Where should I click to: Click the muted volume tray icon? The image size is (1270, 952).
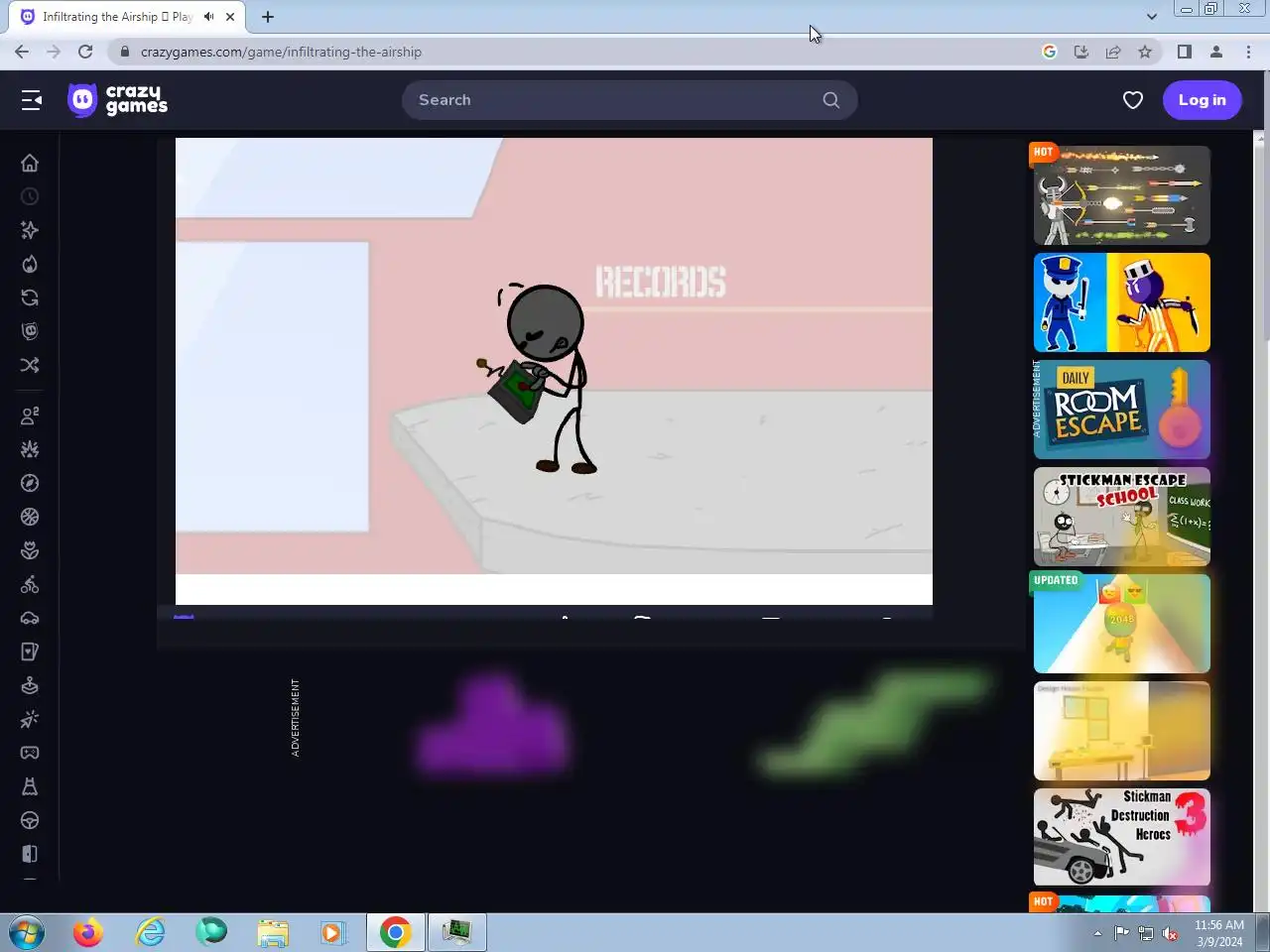click(x=1170, y=933)
